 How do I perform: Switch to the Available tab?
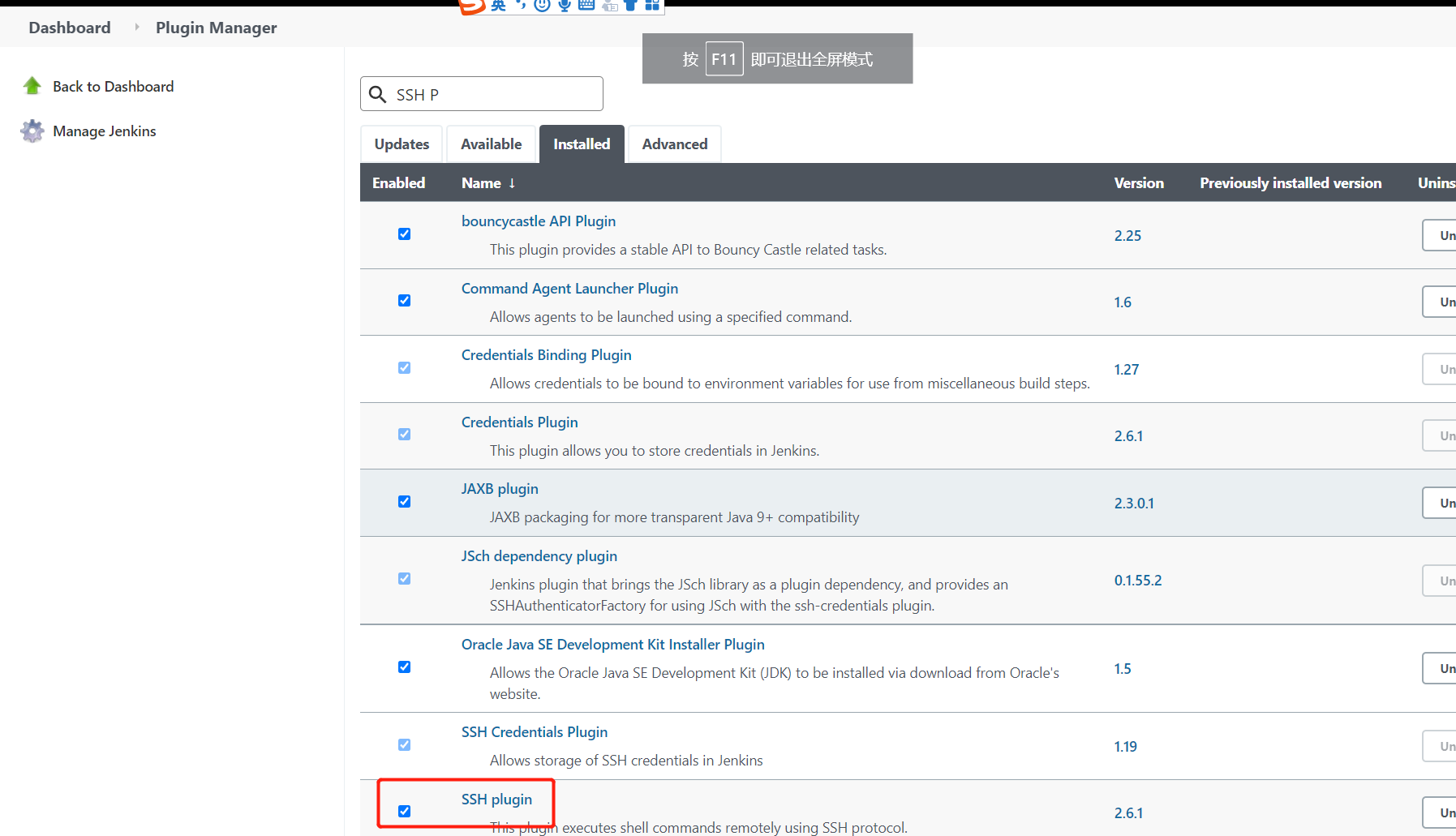491,144
